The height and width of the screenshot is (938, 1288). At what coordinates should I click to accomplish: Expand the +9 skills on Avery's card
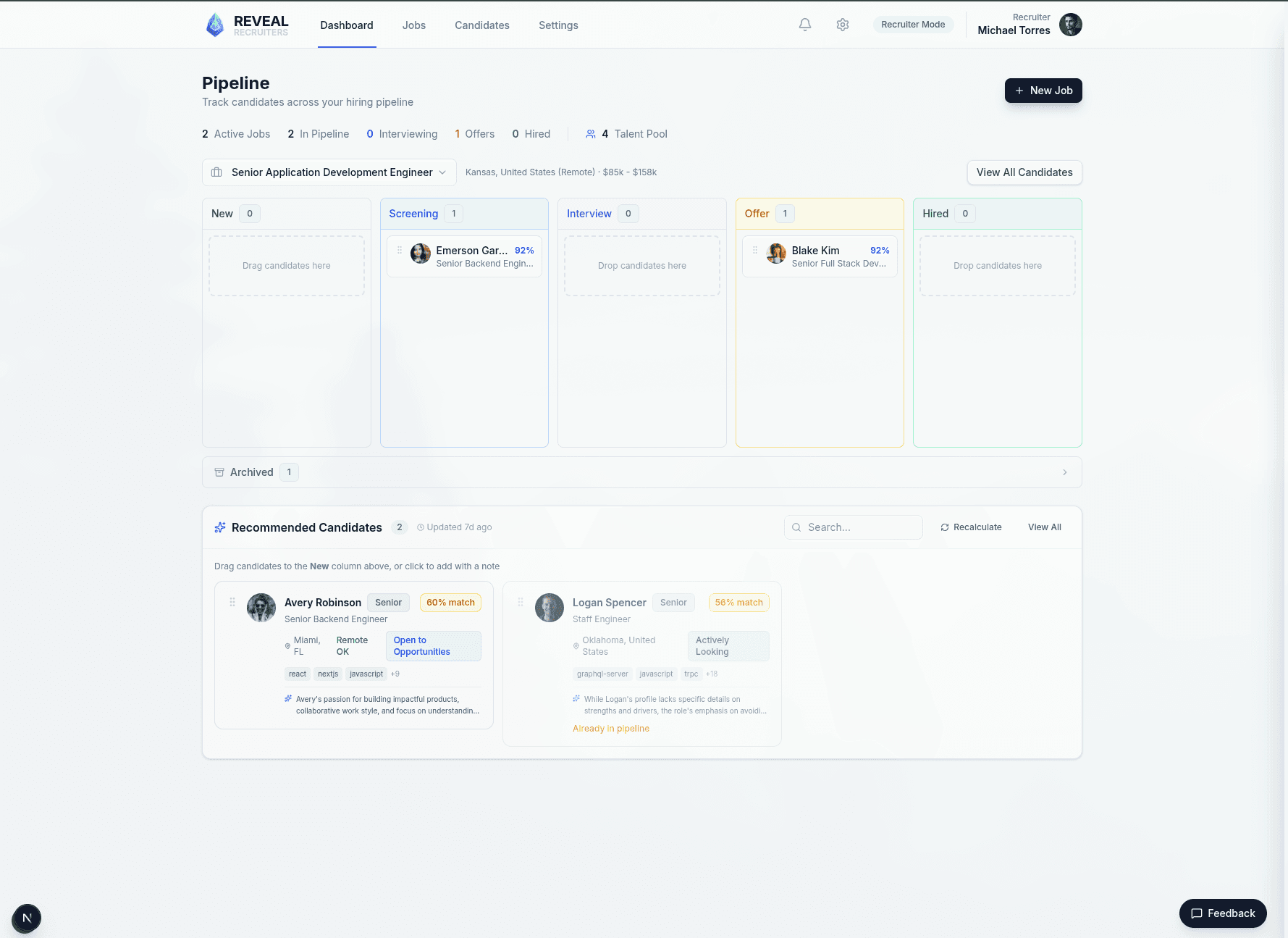tap(395, 674)
